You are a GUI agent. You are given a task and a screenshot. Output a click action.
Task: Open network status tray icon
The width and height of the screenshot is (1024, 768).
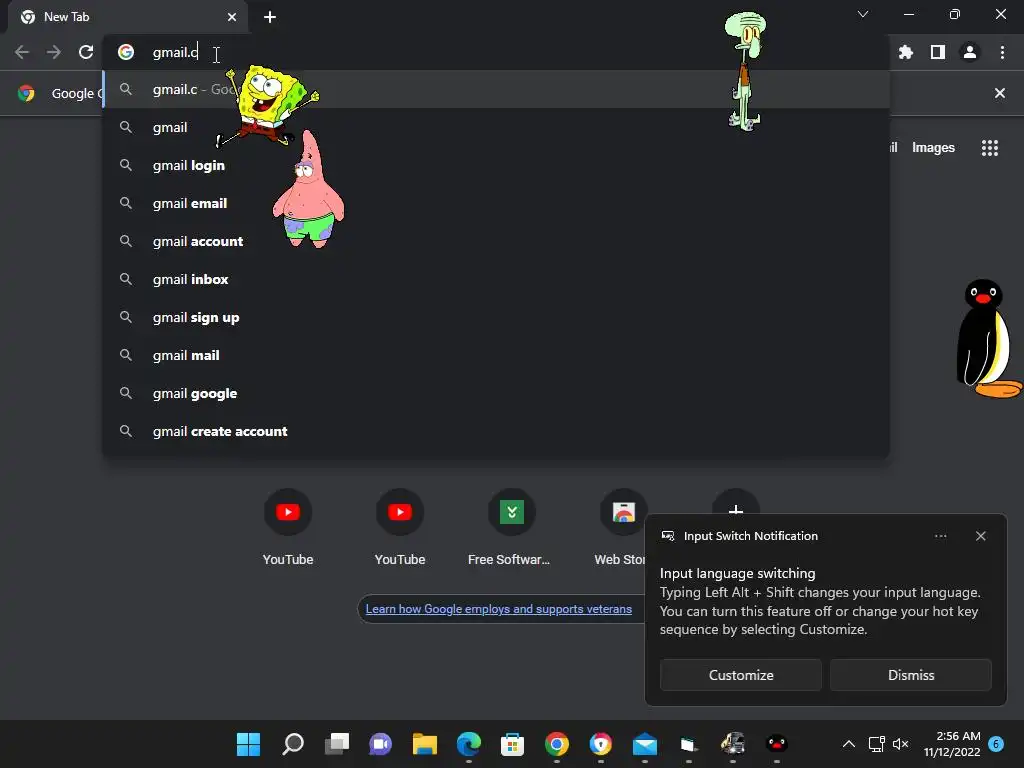(876, 744)
